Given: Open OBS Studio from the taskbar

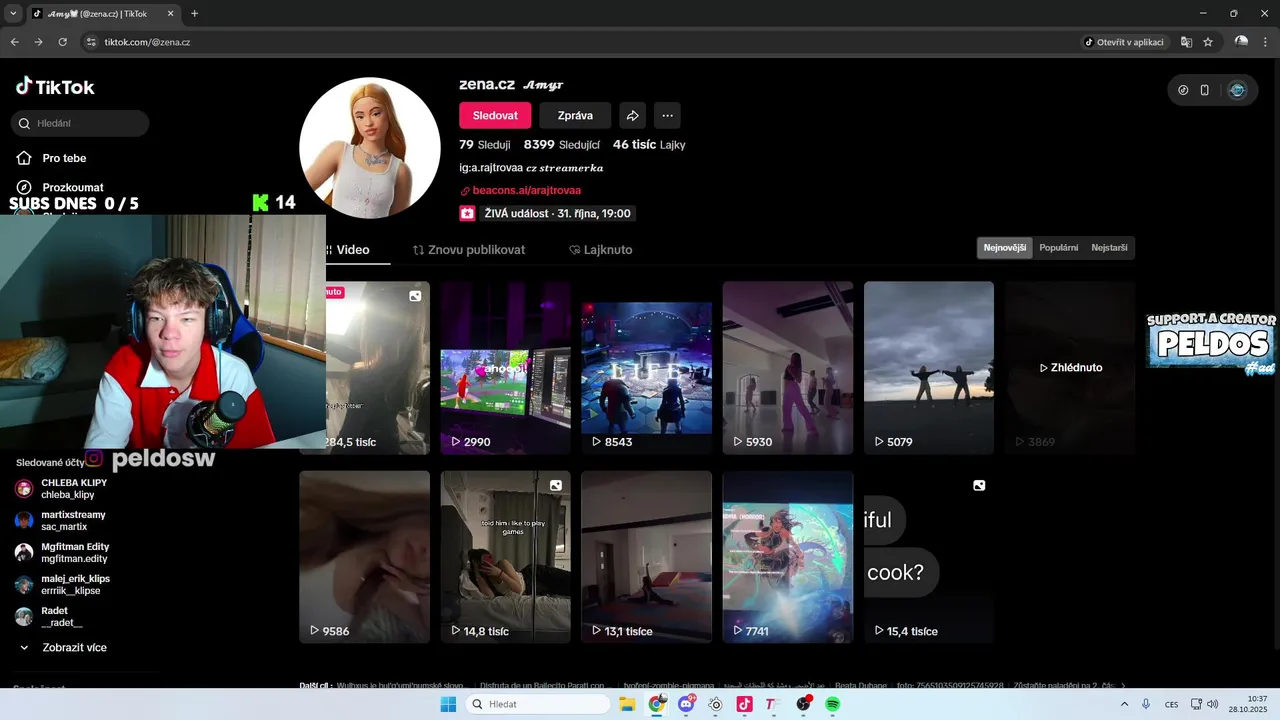Looking at the screenshot, I should (x=803, y=704).
